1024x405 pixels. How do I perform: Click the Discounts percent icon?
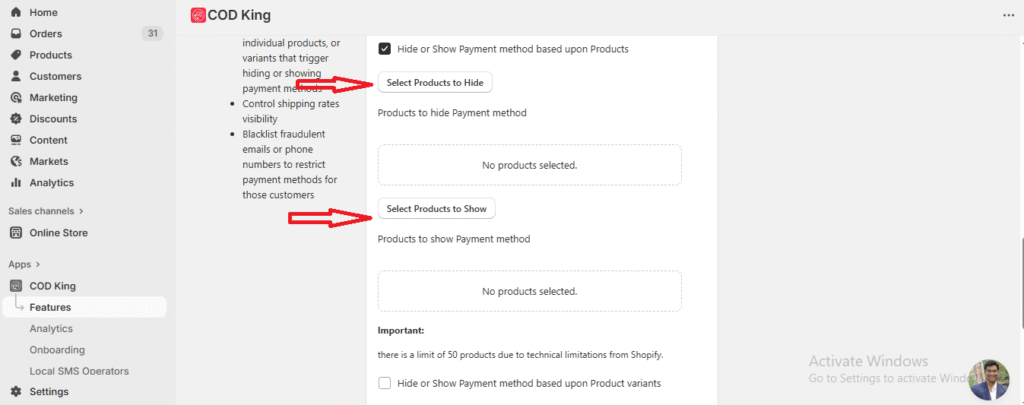point(16,119)
